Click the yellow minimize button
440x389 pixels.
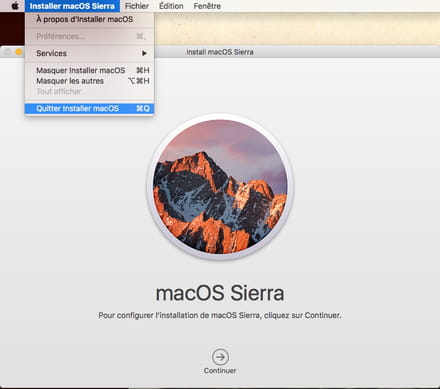point(19,52)
